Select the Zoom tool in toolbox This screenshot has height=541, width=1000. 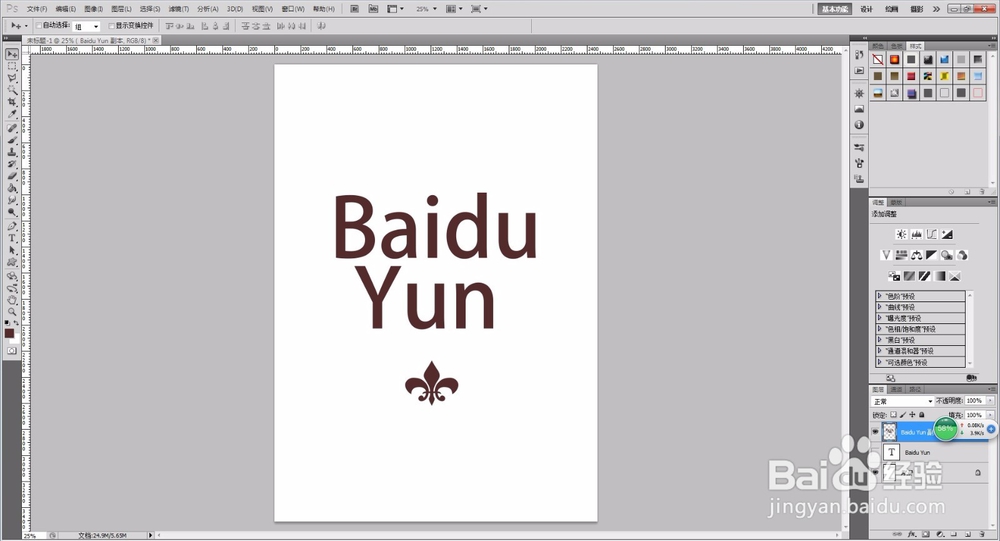coord(12,312)
